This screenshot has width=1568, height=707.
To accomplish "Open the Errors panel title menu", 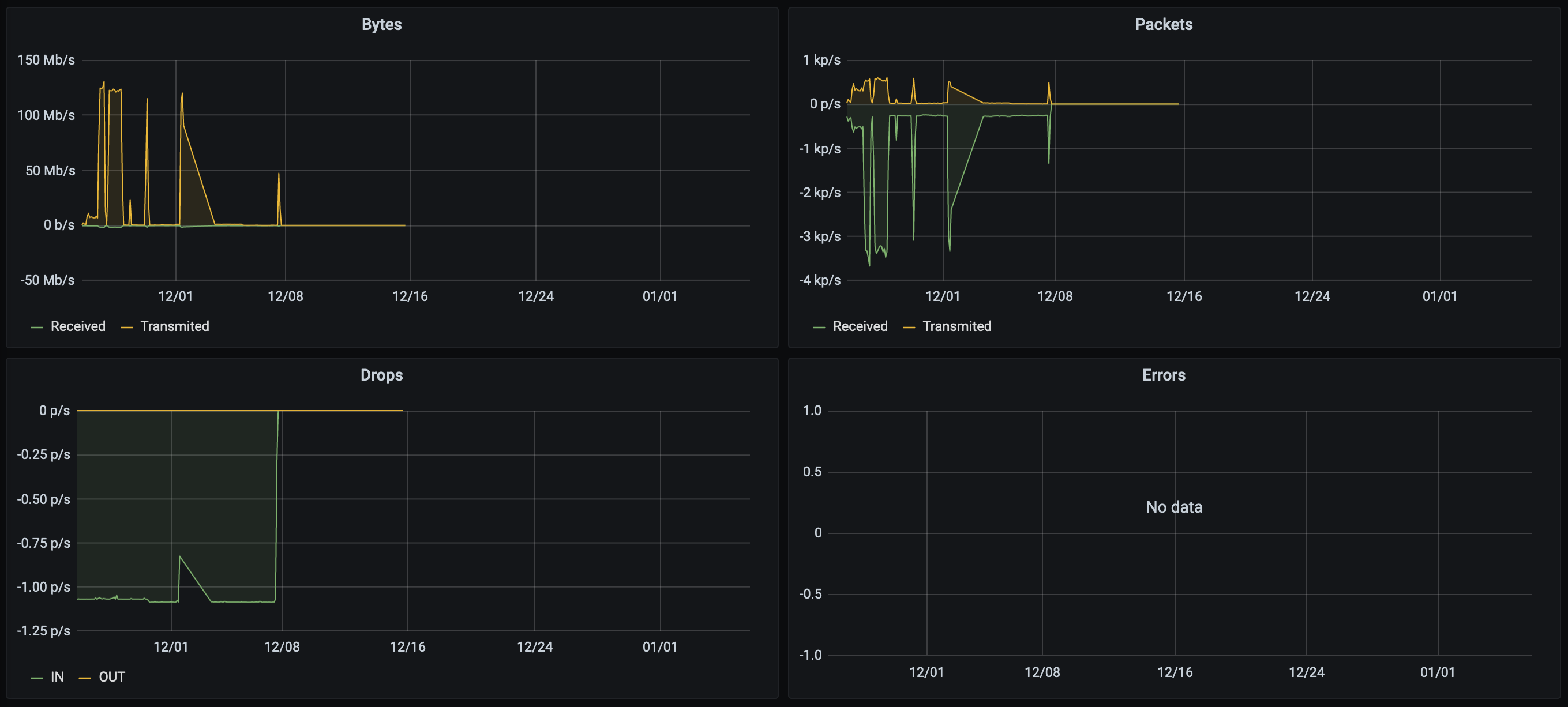I will [1163, 375].
